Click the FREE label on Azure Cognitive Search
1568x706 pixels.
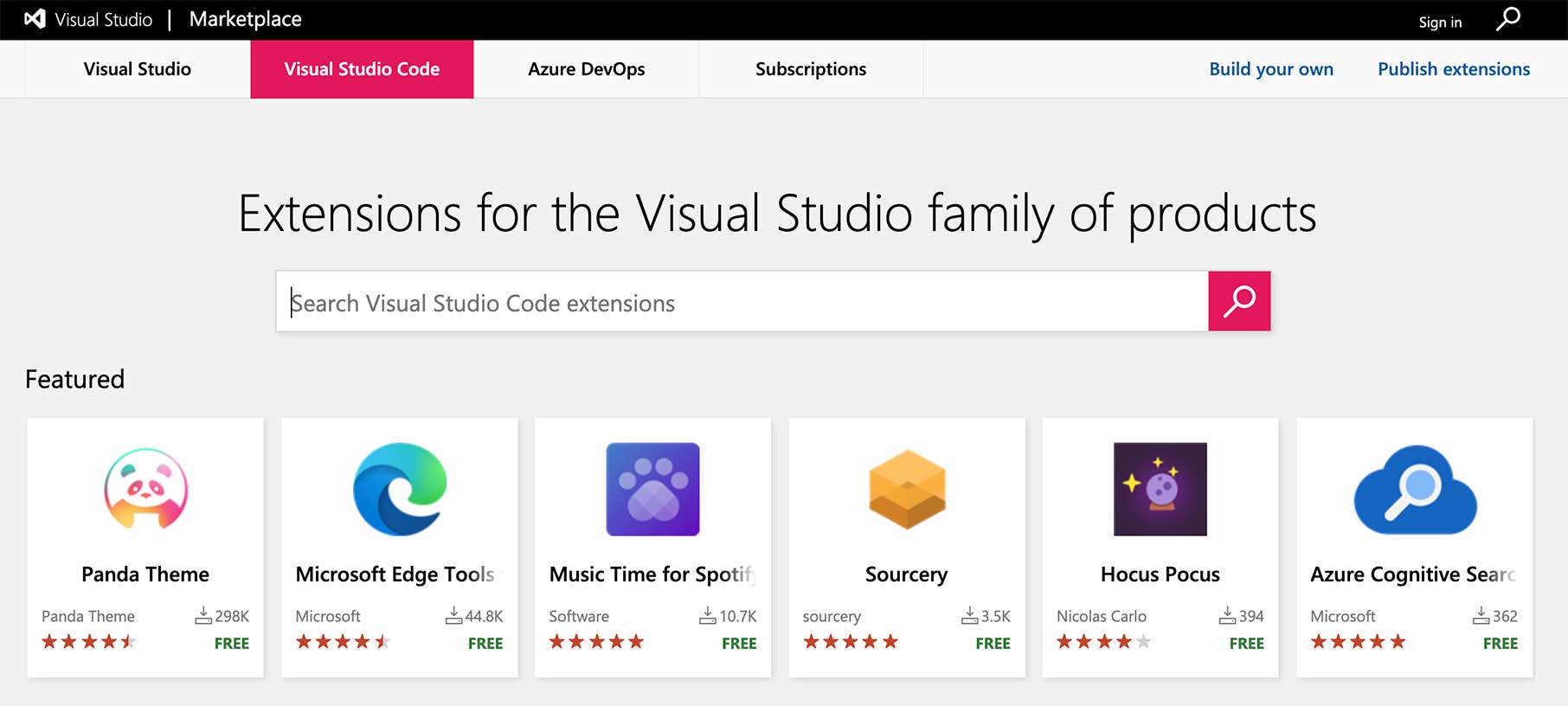[1501, 644]
